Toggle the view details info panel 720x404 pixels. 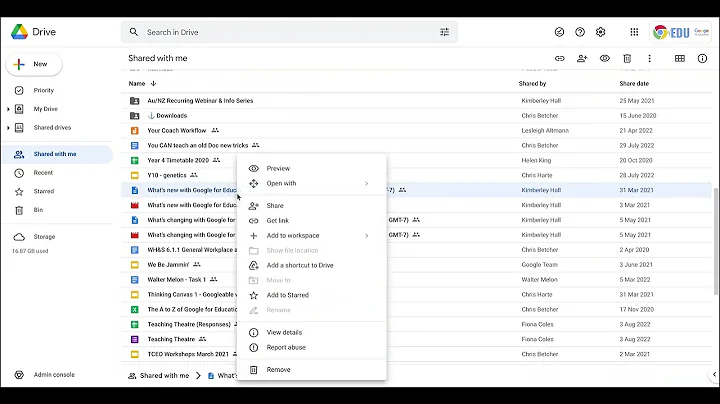702,58
